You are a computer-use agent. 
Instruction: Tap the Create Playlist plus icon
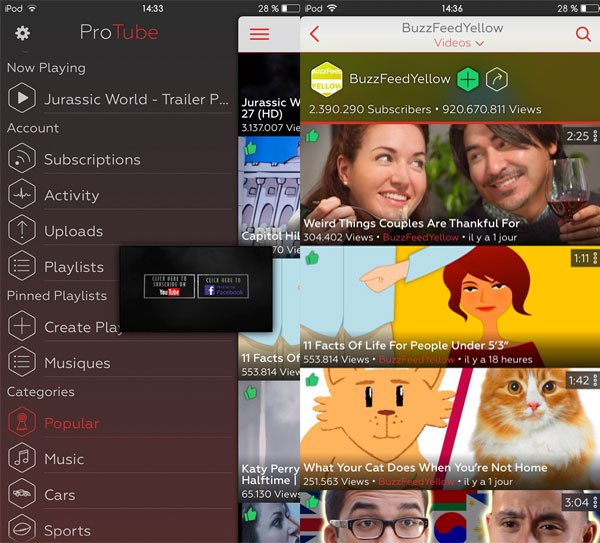tap(22, 326)
